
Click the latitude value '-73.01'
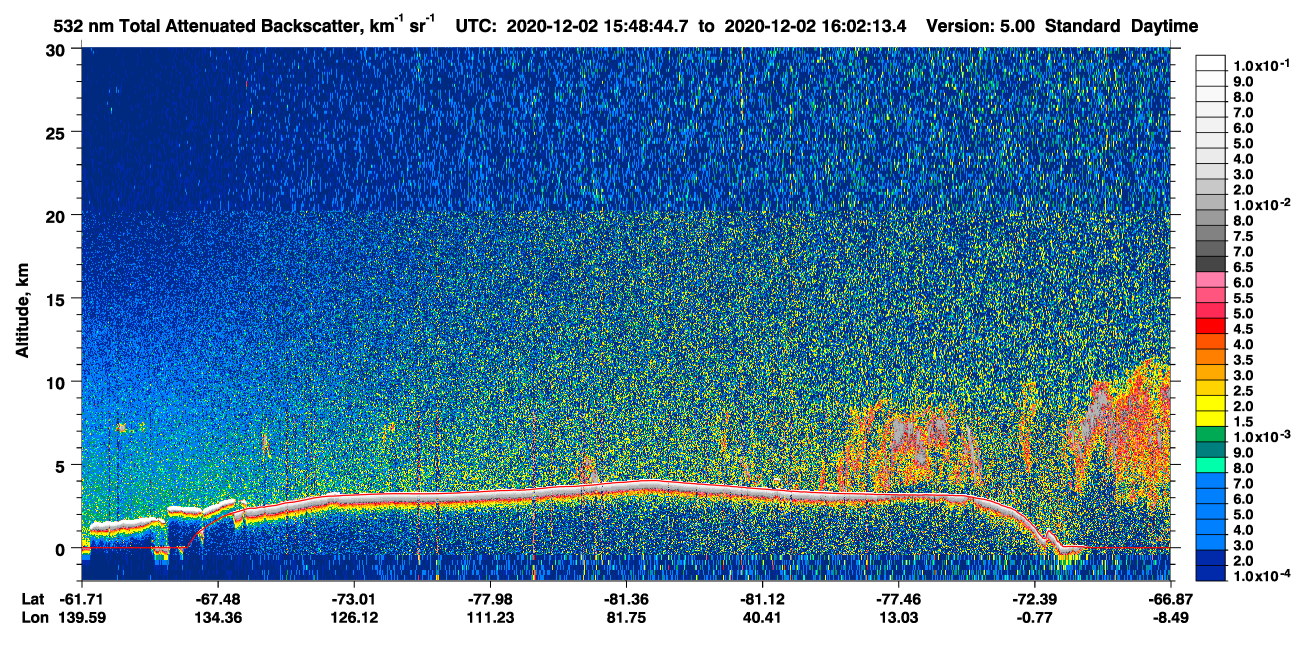pos(354,599)
